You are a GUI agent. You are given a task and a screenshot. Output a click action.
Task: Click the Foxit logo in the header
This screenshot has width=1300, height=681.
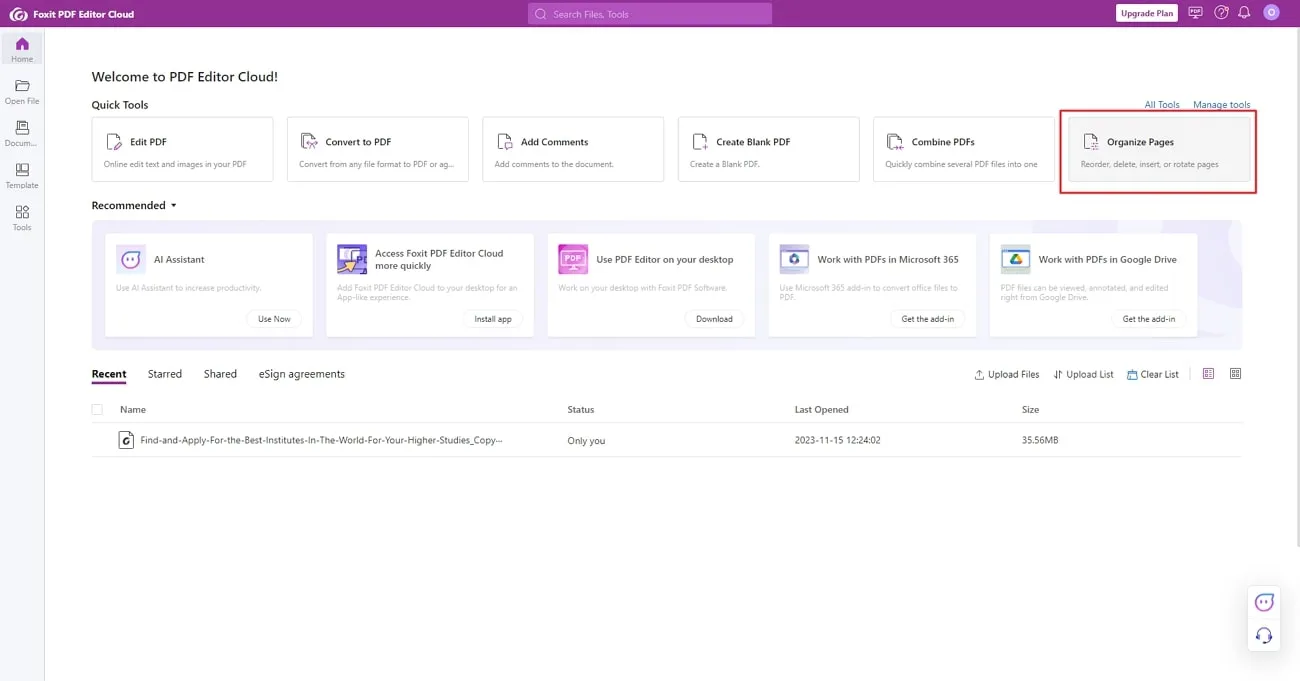(18, 14)
